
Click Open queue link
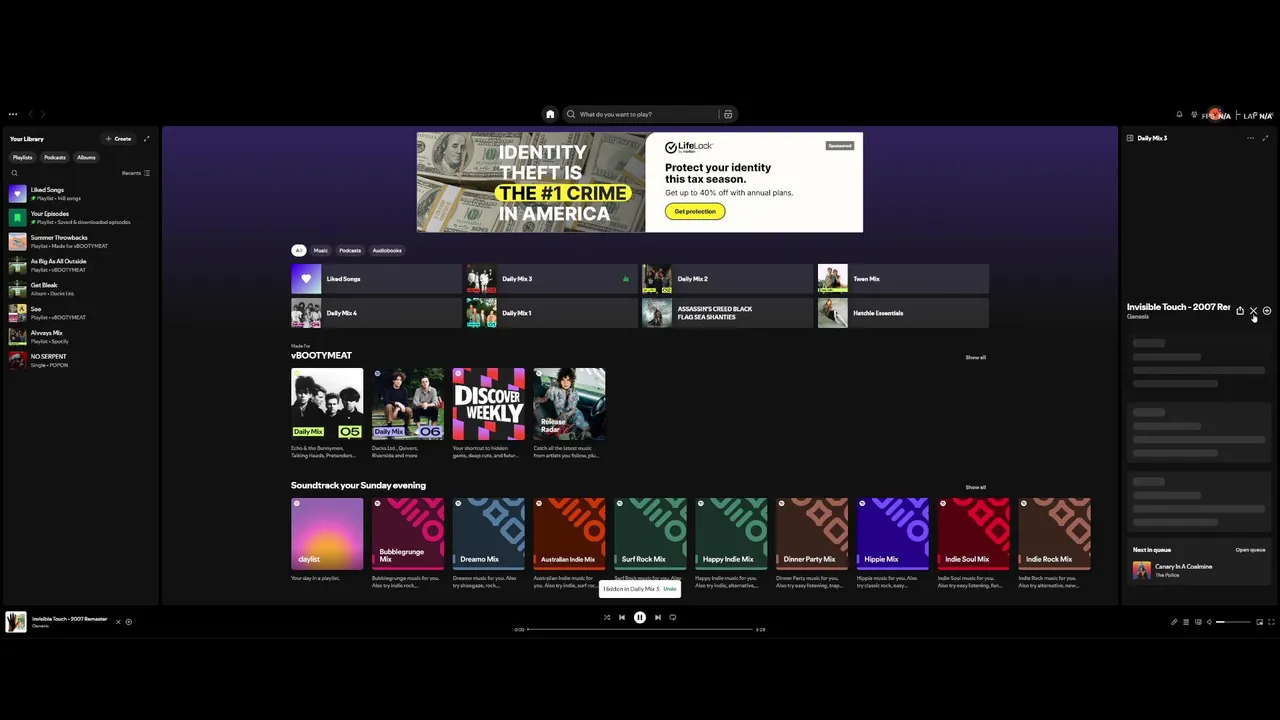coord(1250,550)
